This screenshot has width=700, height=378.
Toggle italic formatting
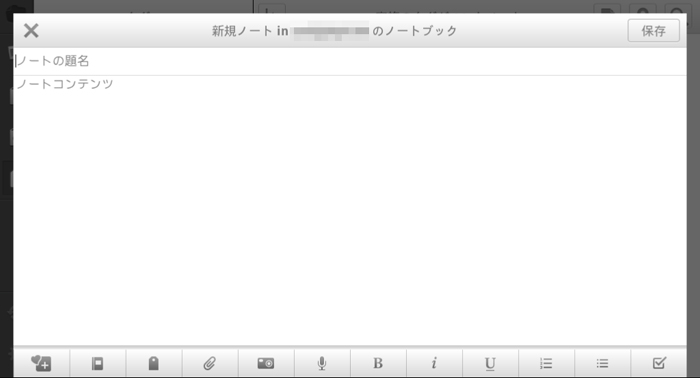tap(434, 363)
